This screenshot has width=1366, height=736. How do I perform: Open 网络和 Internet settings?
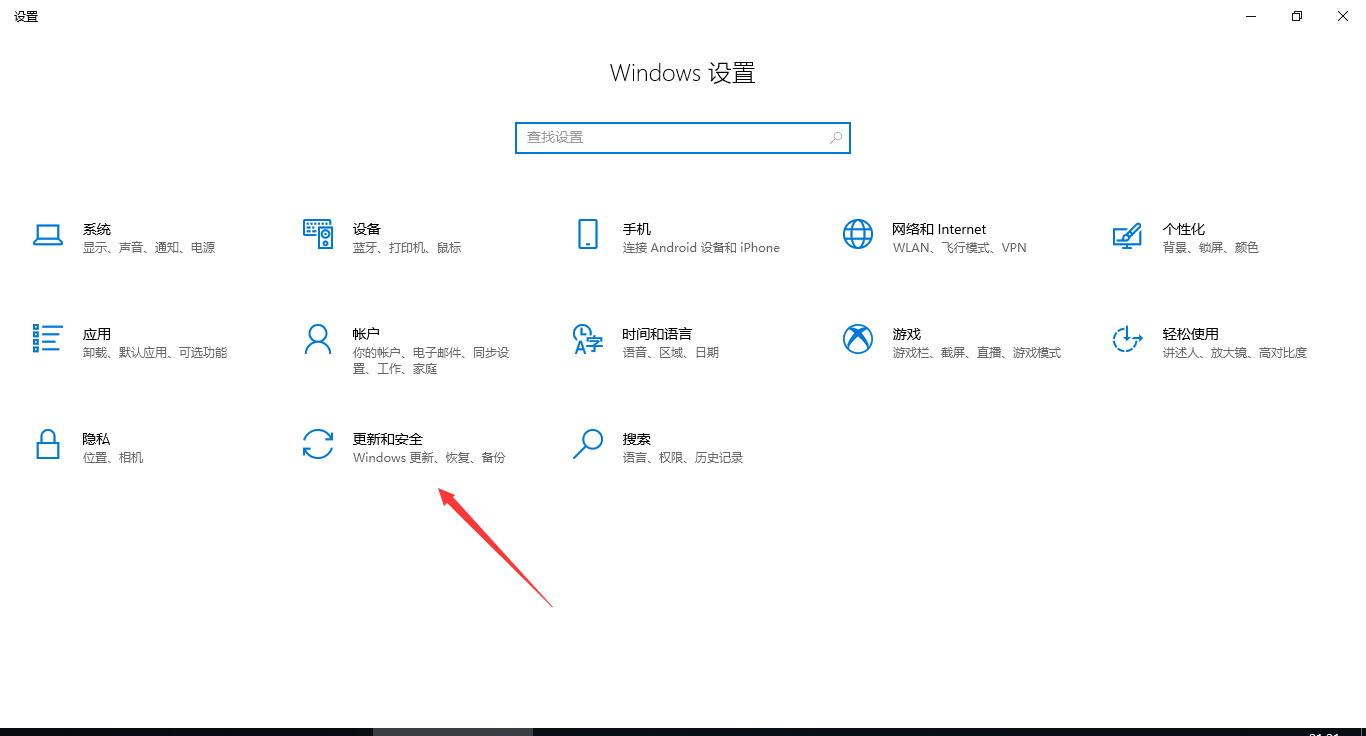tap(936, 238)
